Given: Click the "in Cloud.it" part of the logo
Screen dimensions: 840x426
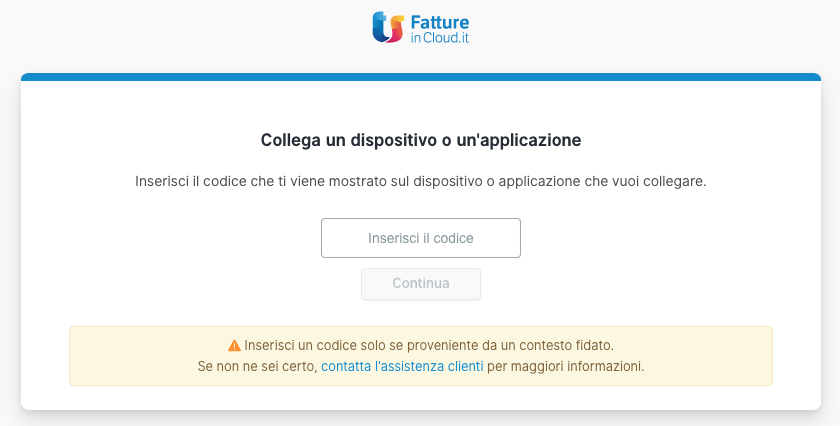Looking at the screenshot, I should click(x=440, y=38).
